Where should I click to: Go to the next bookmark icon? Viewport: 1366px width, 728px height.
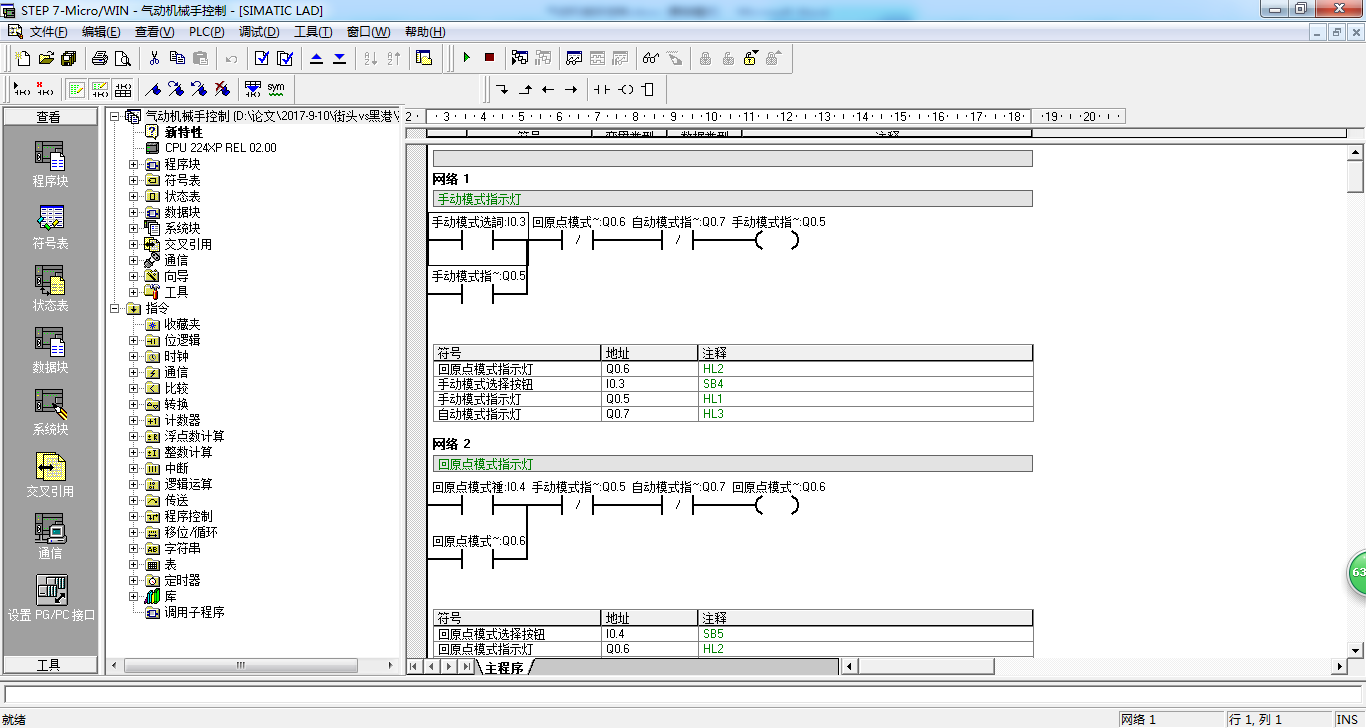click(175, 89)
